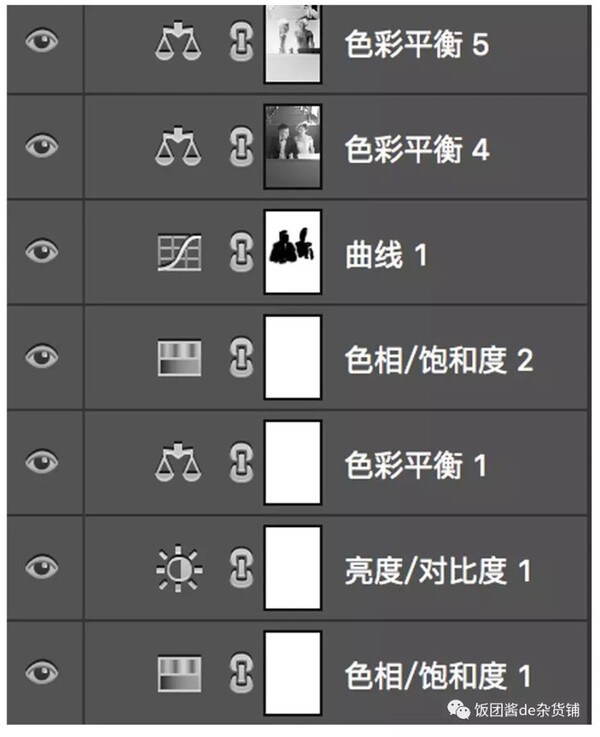Click the 色相/饱和度 2 adjustment icon
This screenshot has height=737, width=600.
179,358
